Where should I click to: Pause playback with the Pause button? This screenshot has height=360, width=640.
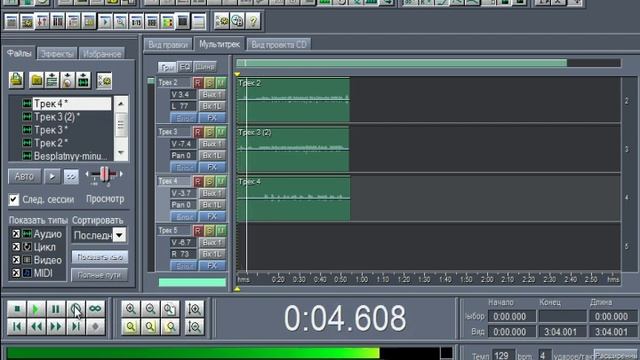[56, 309]
